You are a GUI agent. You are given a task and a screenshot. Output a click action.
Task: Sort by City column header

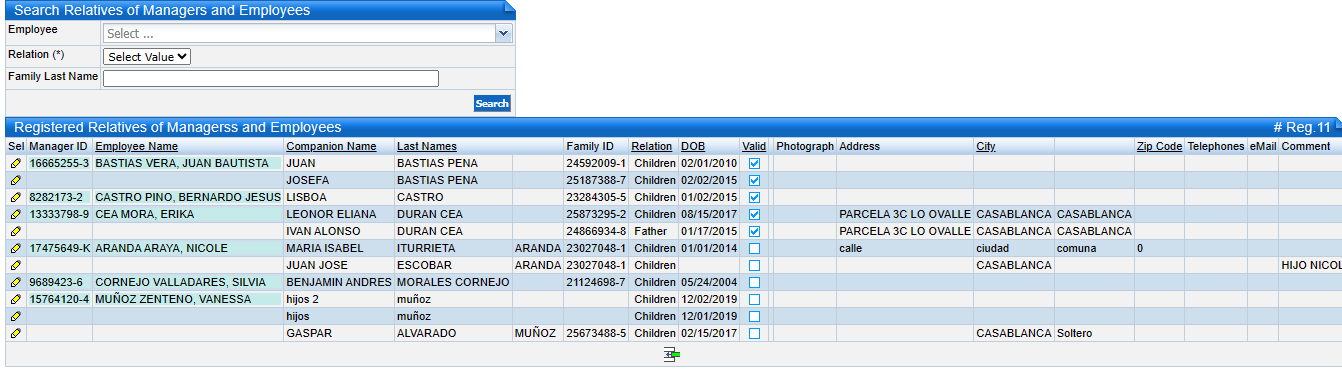[x=986, y=146]
